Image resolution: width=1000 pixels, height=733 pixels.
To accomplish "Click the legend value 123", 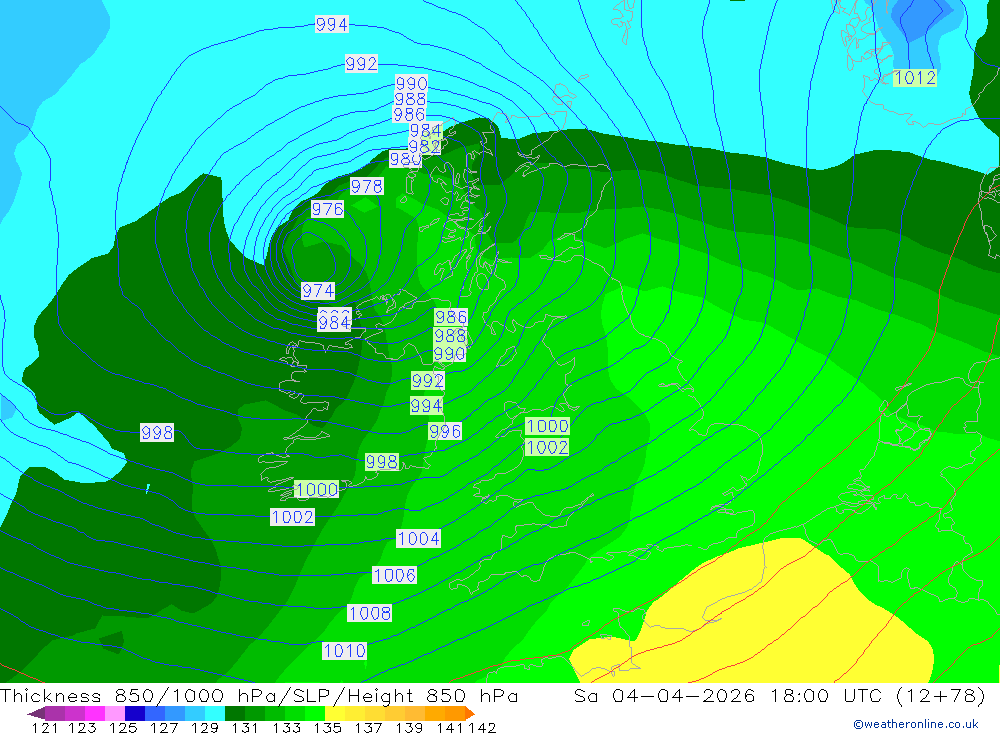I will point(82,727).
